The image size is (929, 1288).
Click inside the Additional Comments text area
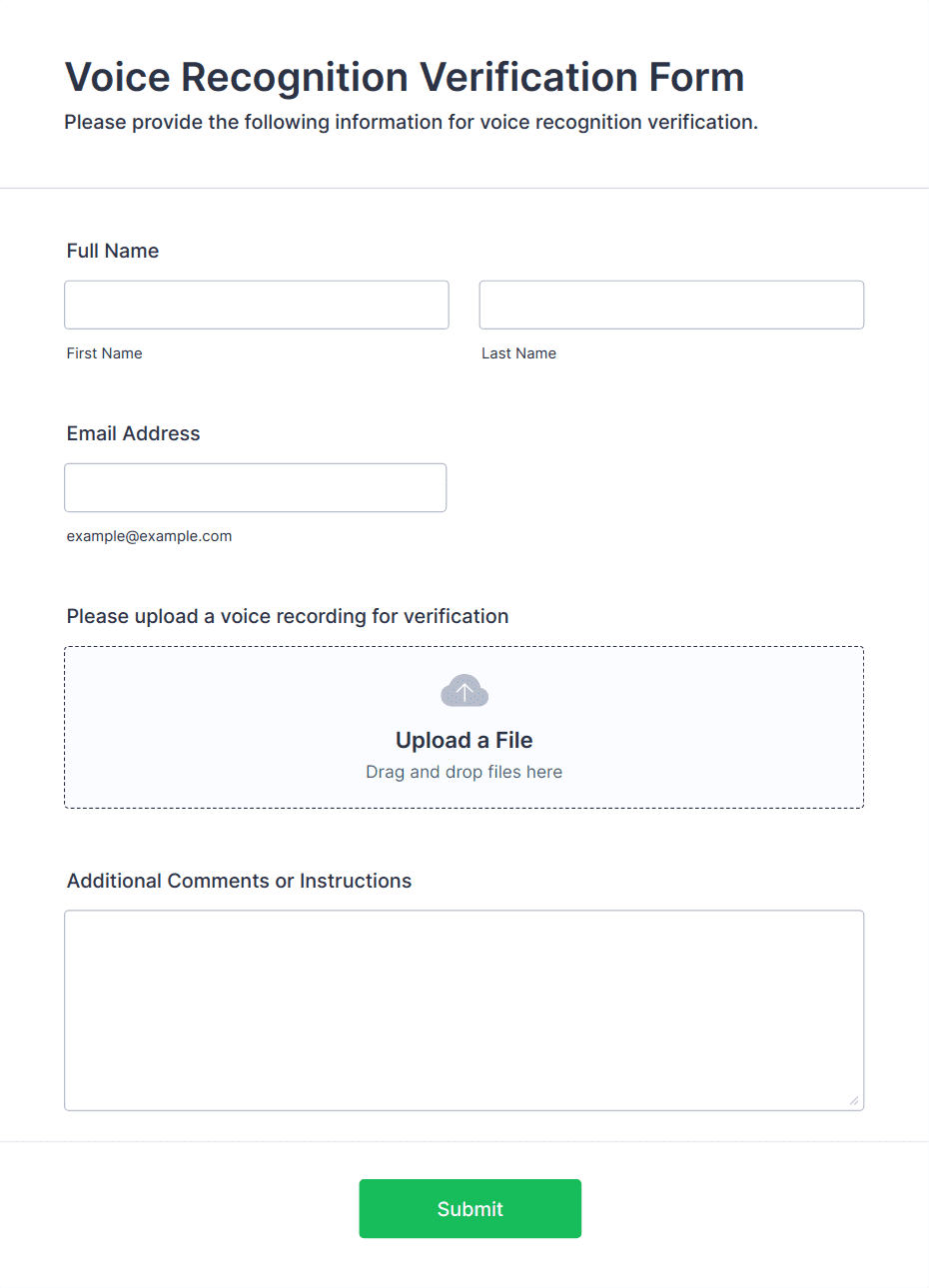point(464,1009)
